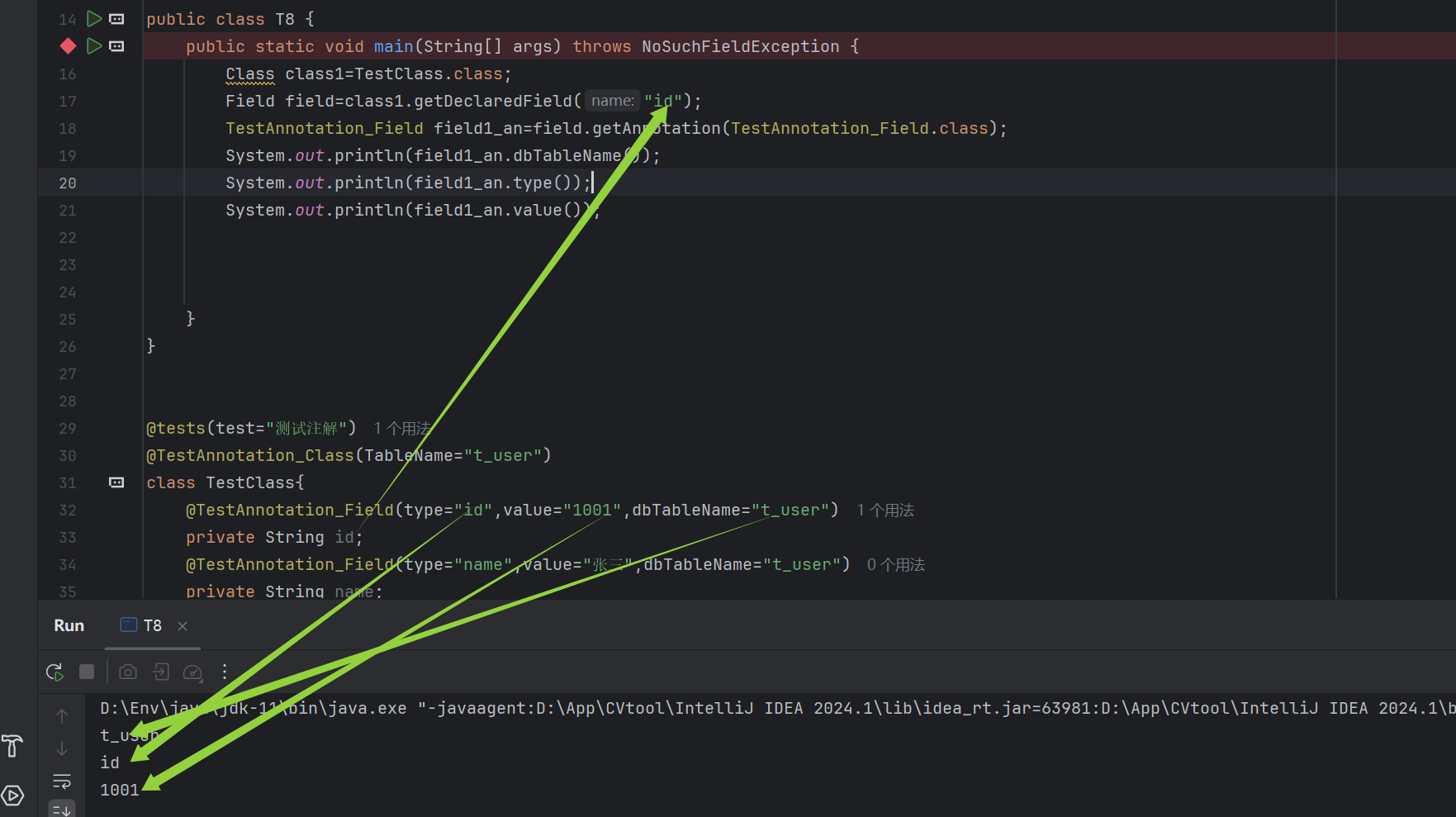Viewport: 1456px width, 817px height.
Task: Open gutter marker icon beside class T8
Action: [x=116, y=18]
